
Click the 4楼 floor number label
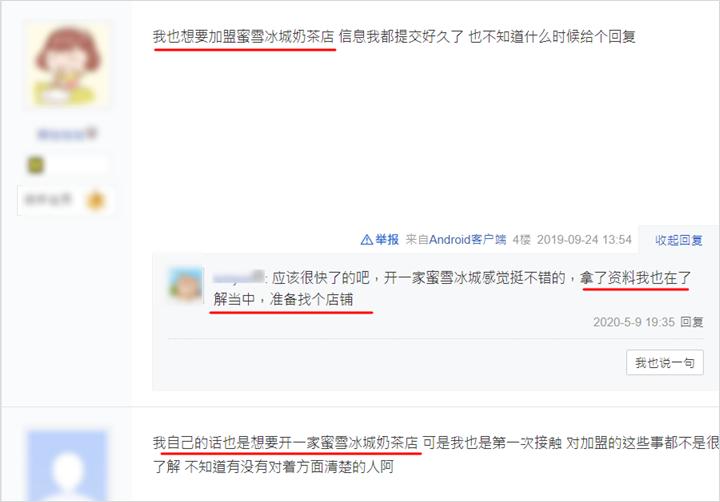521,240
